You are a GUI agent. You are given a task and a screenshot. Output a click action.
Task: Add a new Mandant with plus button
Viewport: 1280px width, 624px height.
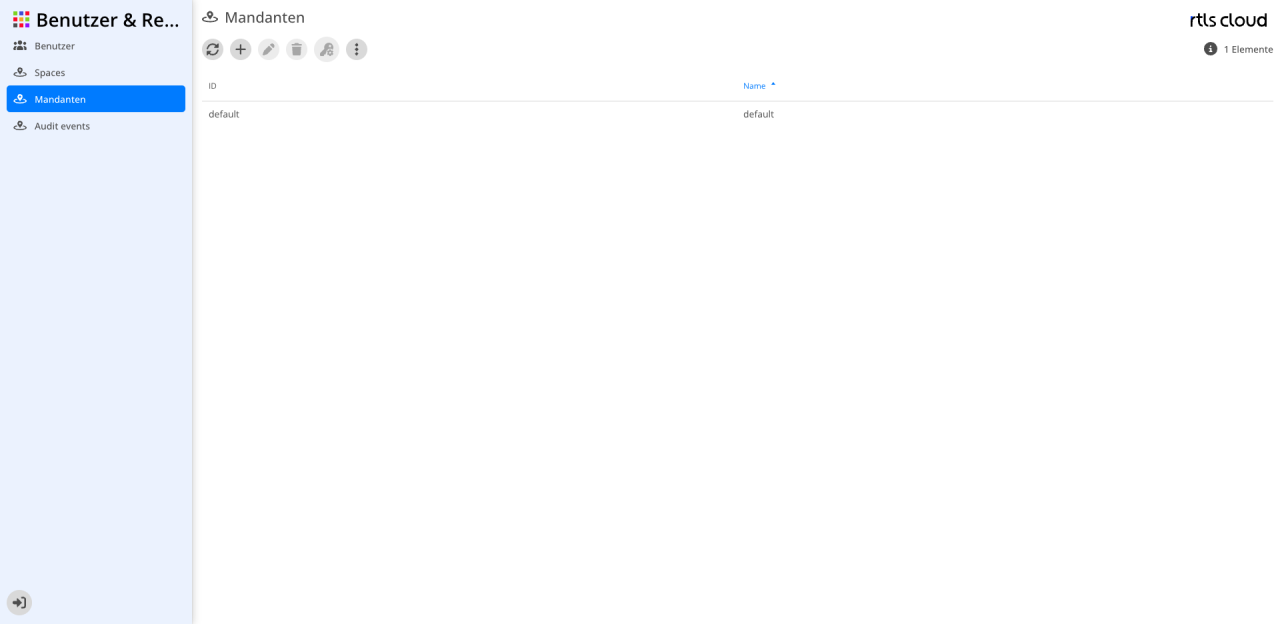[x=241, y=49]
